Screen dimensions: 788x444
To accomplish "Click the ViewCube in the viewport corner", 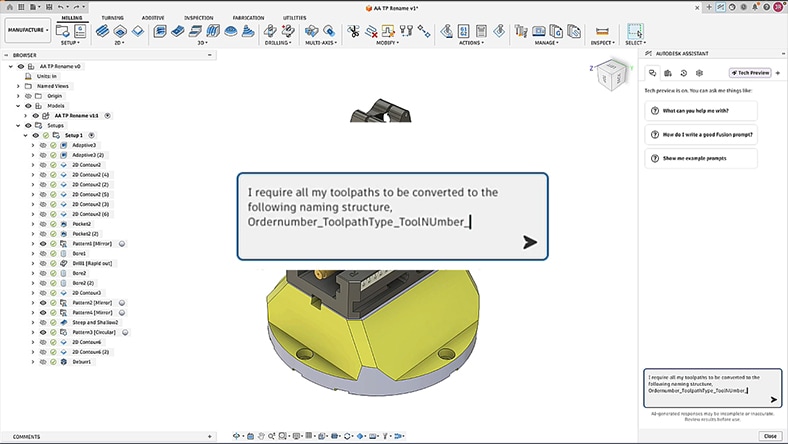I will tap(612, 76).
